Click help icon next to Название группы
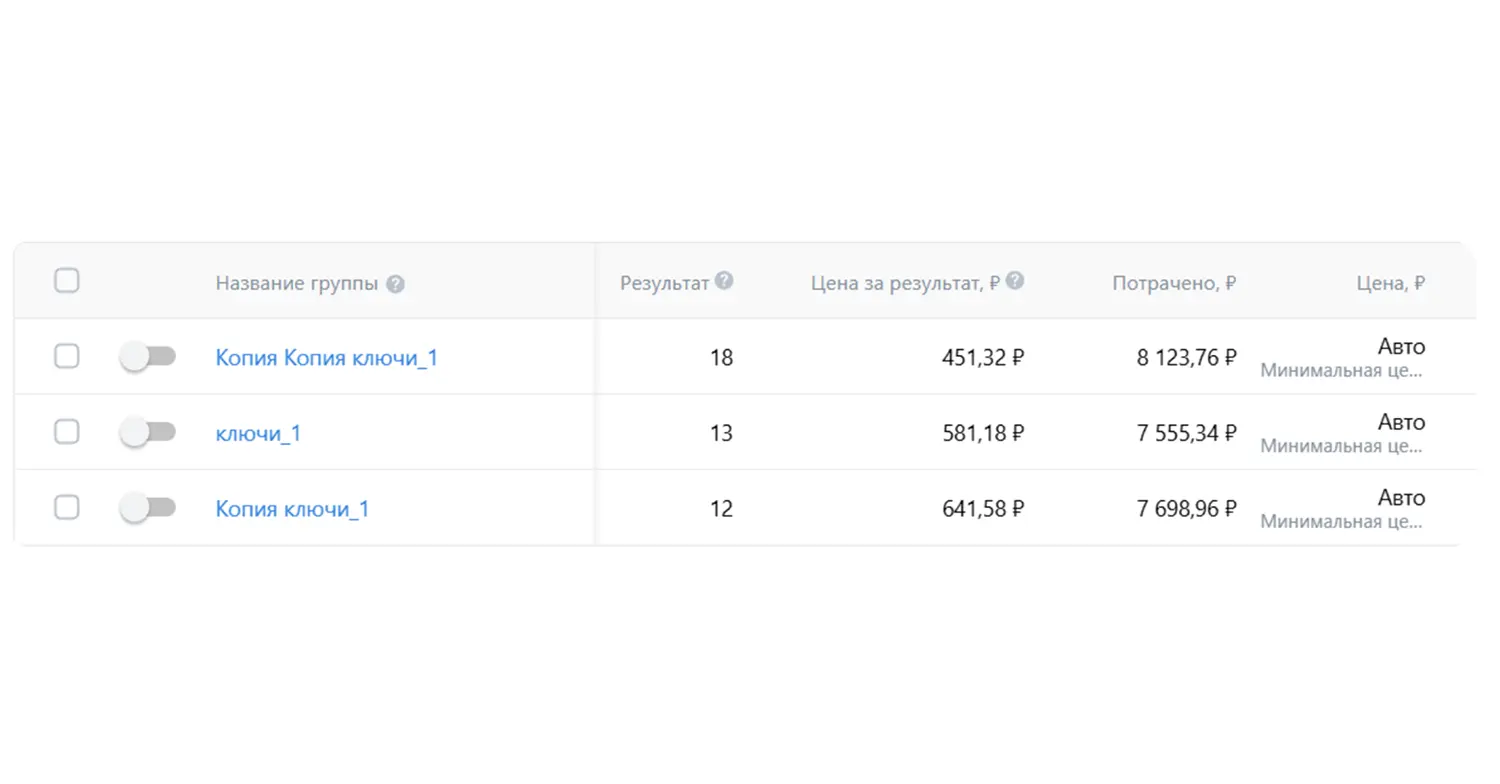The height and width of the screenshot is (784, 1500). (x=396, y=284)
